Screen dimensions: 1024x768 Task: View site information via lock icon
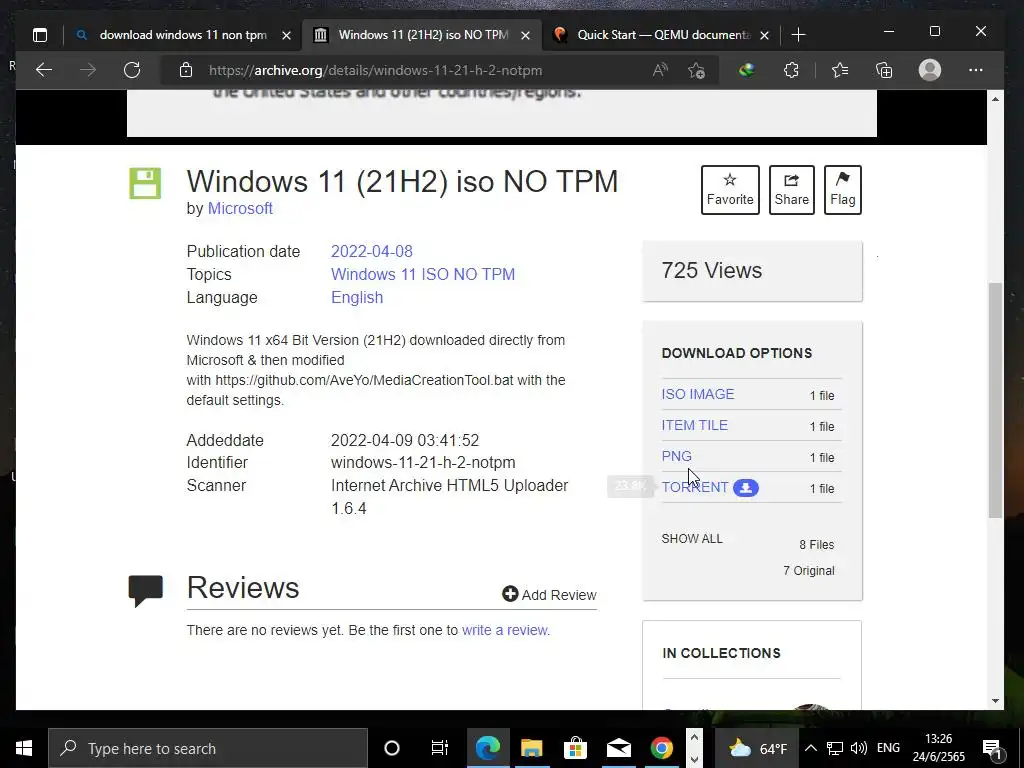(185, 70)
